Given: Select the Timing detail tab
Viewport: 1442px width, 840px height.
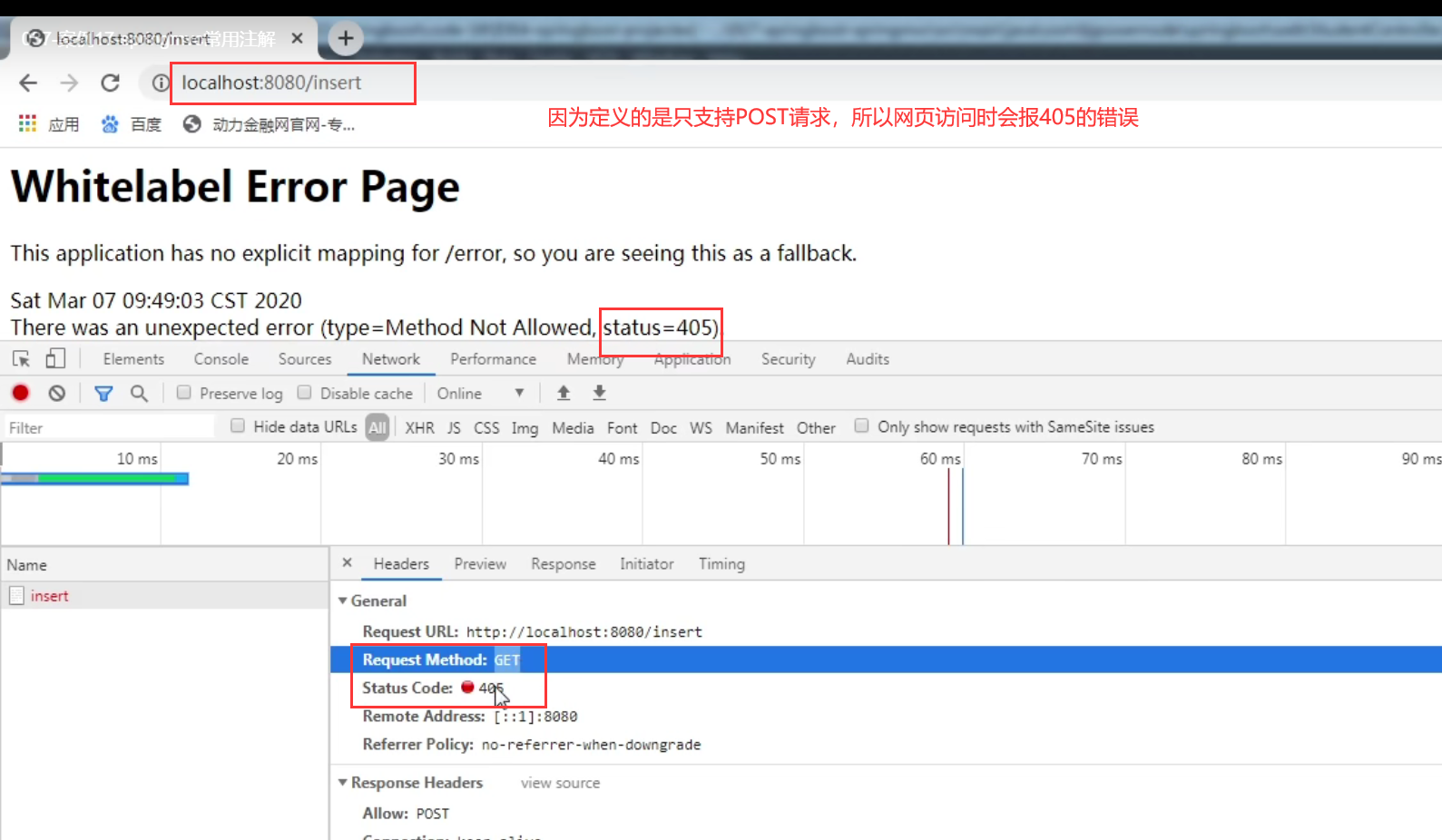Looking at the screenshot, I should (x=721, y=564).
